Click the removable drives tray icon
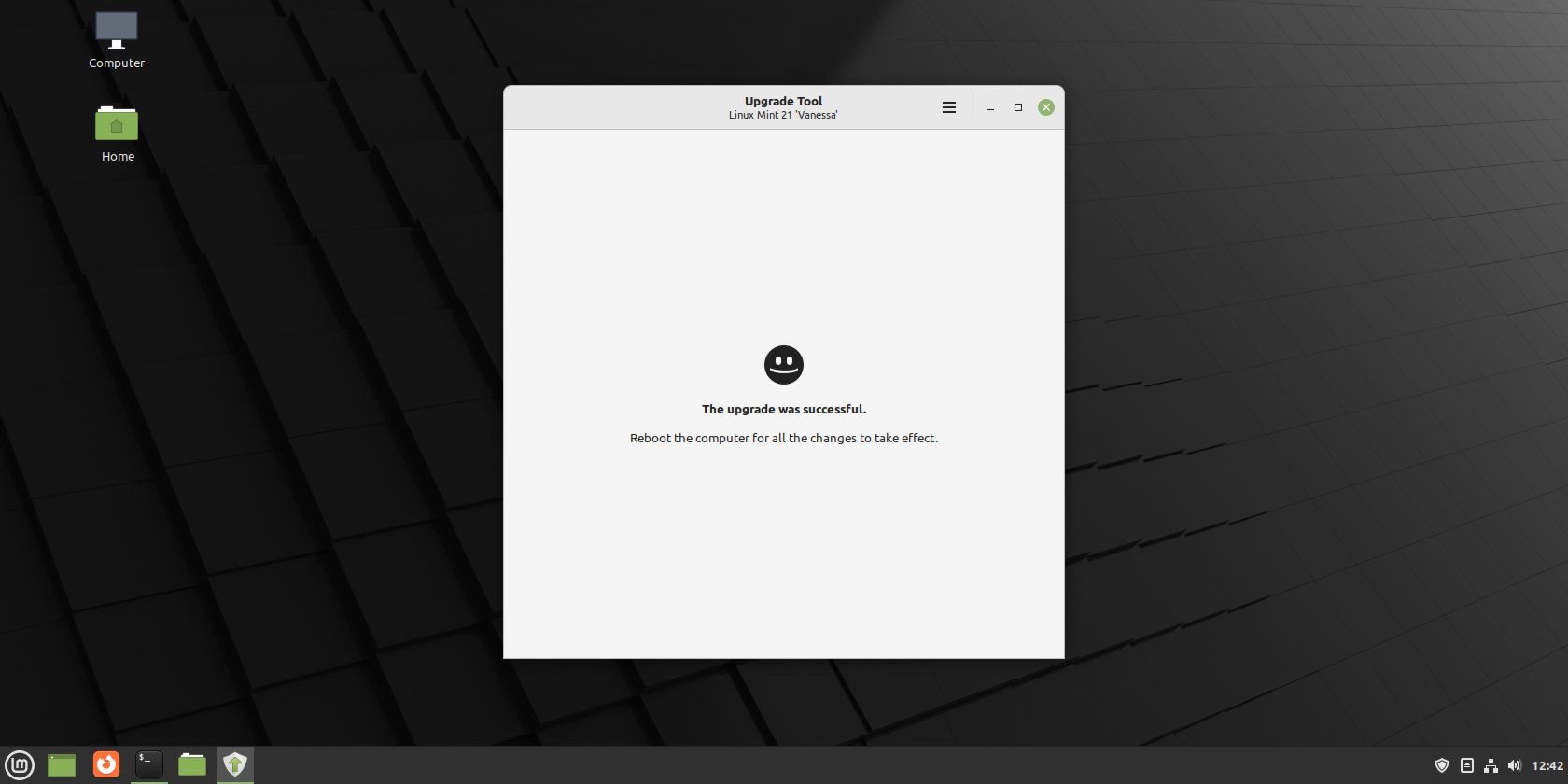The width and height of the screenshot is (1568, 784). pos(1467,765)
